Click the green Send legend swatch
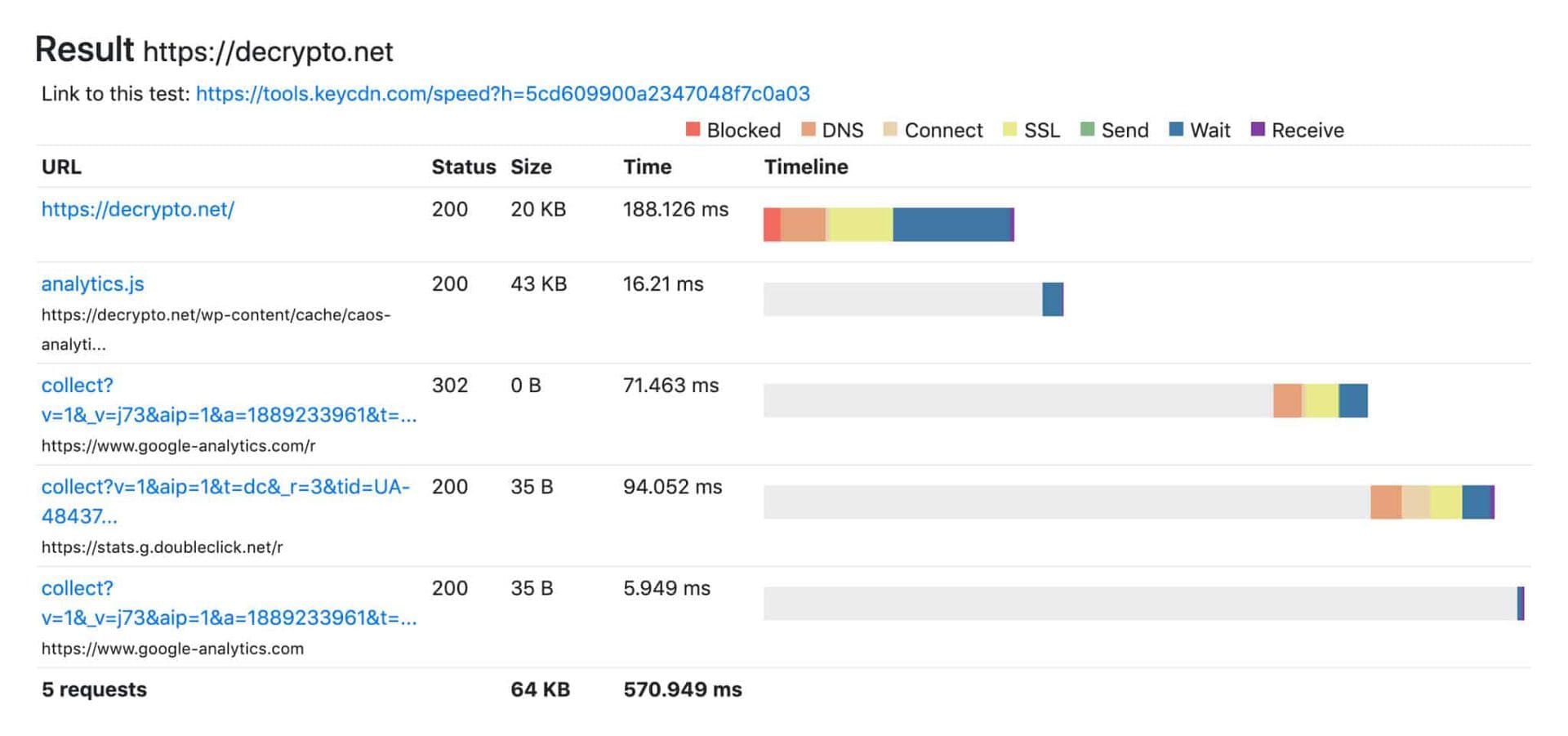The width and height of the screenshot is (1568, 736). tap(1087, 129)
